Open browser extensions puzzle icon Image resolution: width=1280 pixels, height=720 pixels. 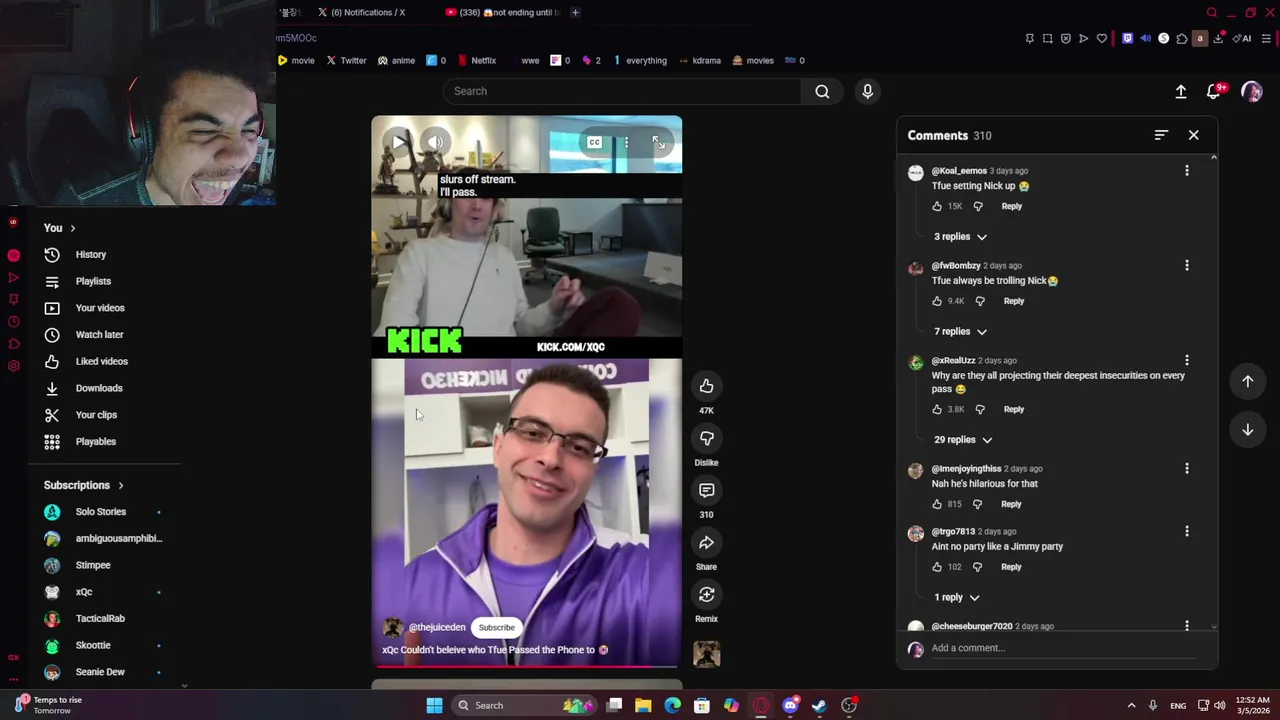[1181, 38]
